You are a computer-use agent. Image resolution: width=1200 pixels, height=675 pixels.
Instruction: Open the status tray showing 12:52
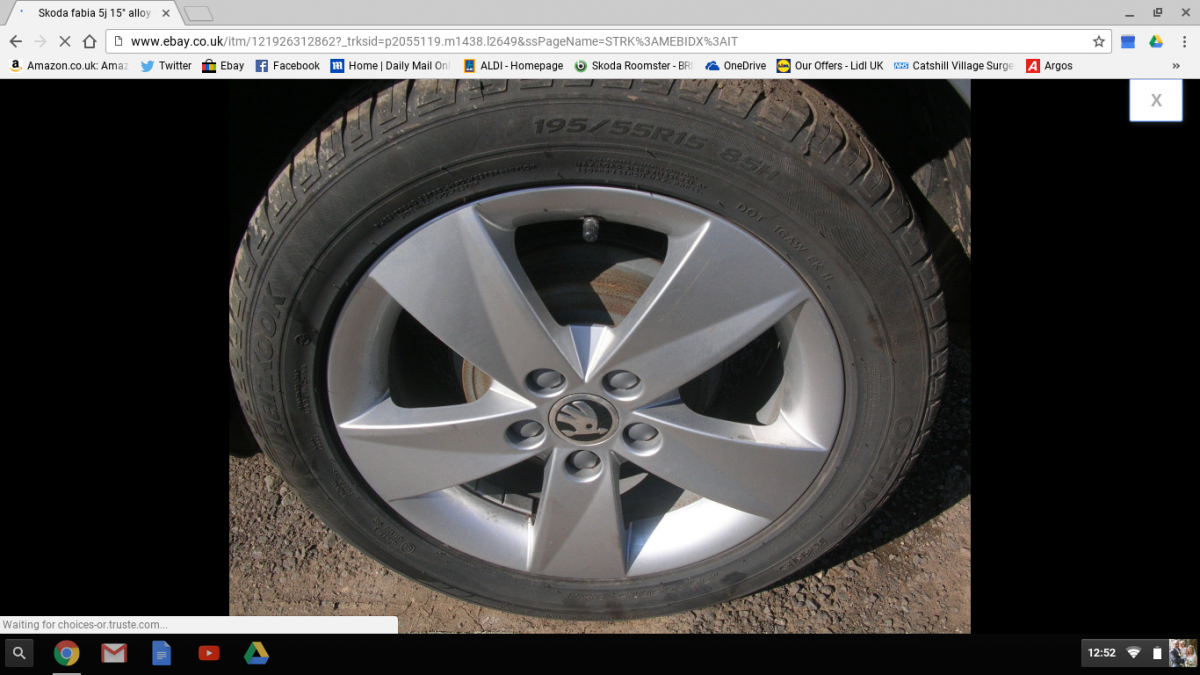(1140, 653)
